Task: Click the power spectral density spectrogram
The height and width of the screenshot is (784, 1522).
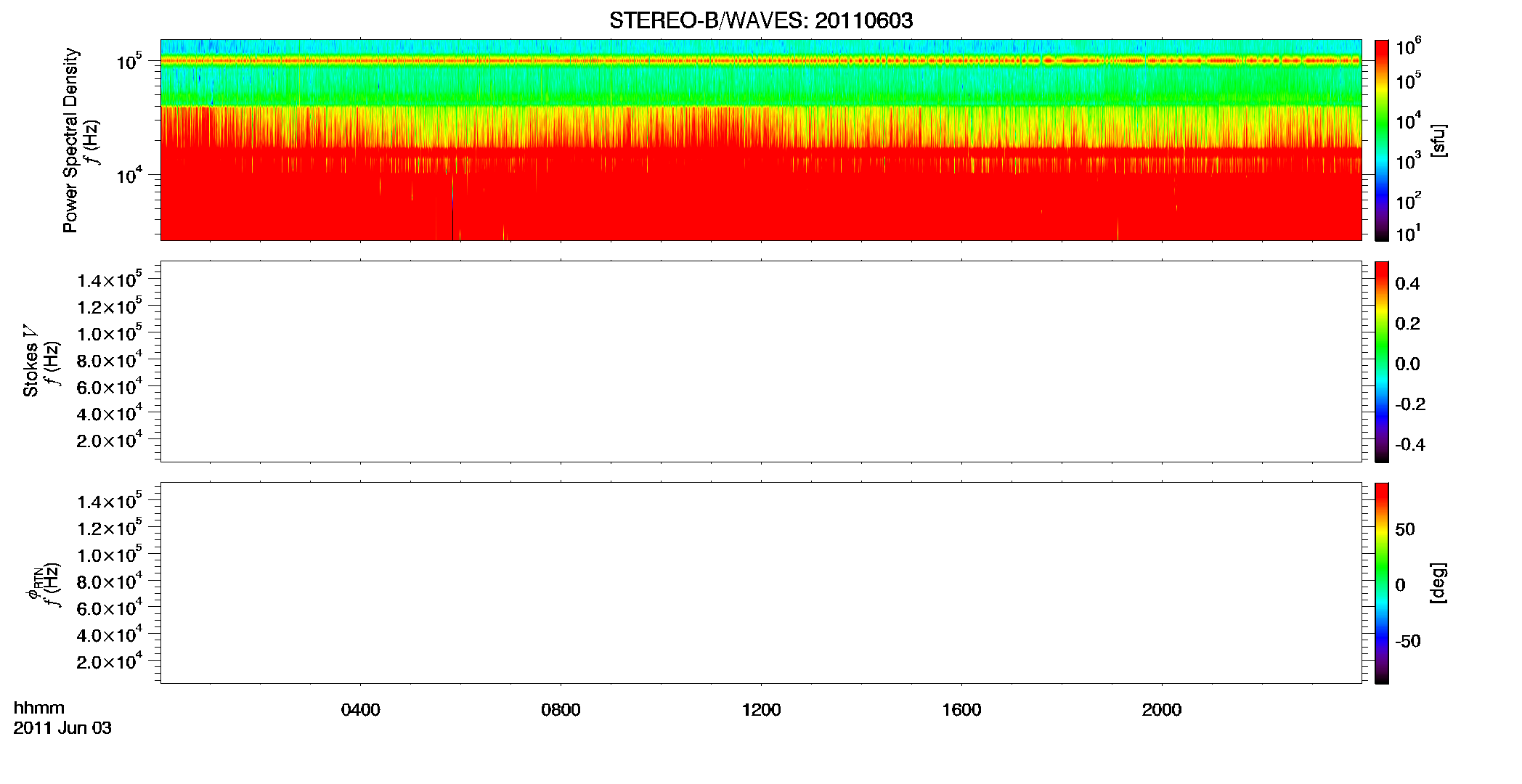Action: 761,140
